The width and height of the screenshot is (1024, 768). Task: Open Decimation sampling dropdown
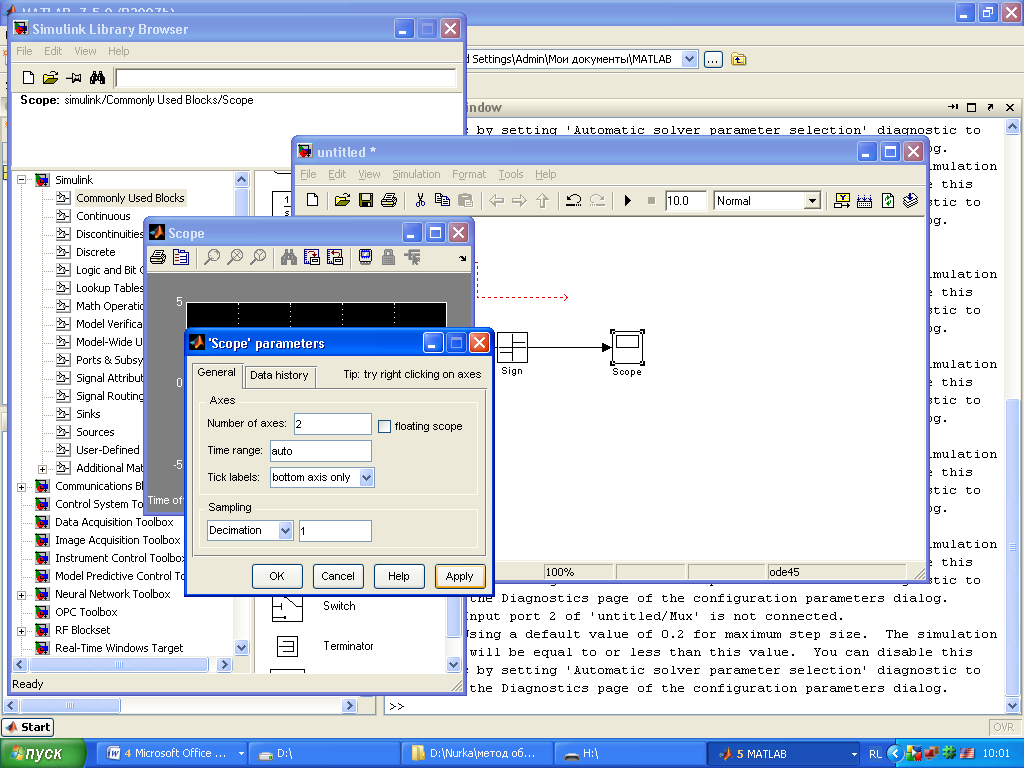[x=285, y=530]
